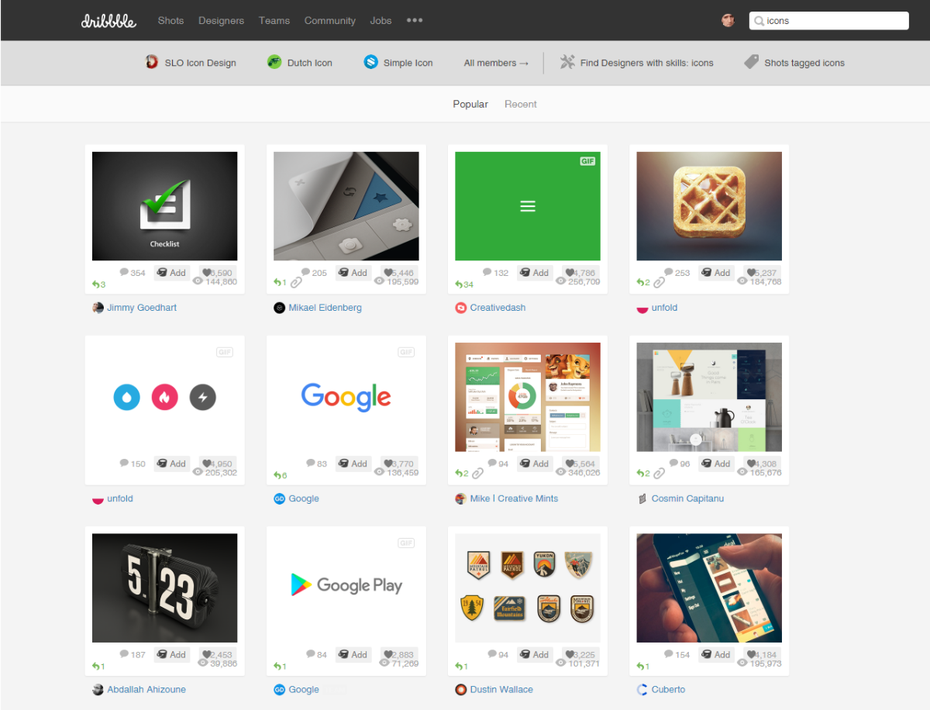Like the Checklist shot heart icon

[x=206, y=272]
